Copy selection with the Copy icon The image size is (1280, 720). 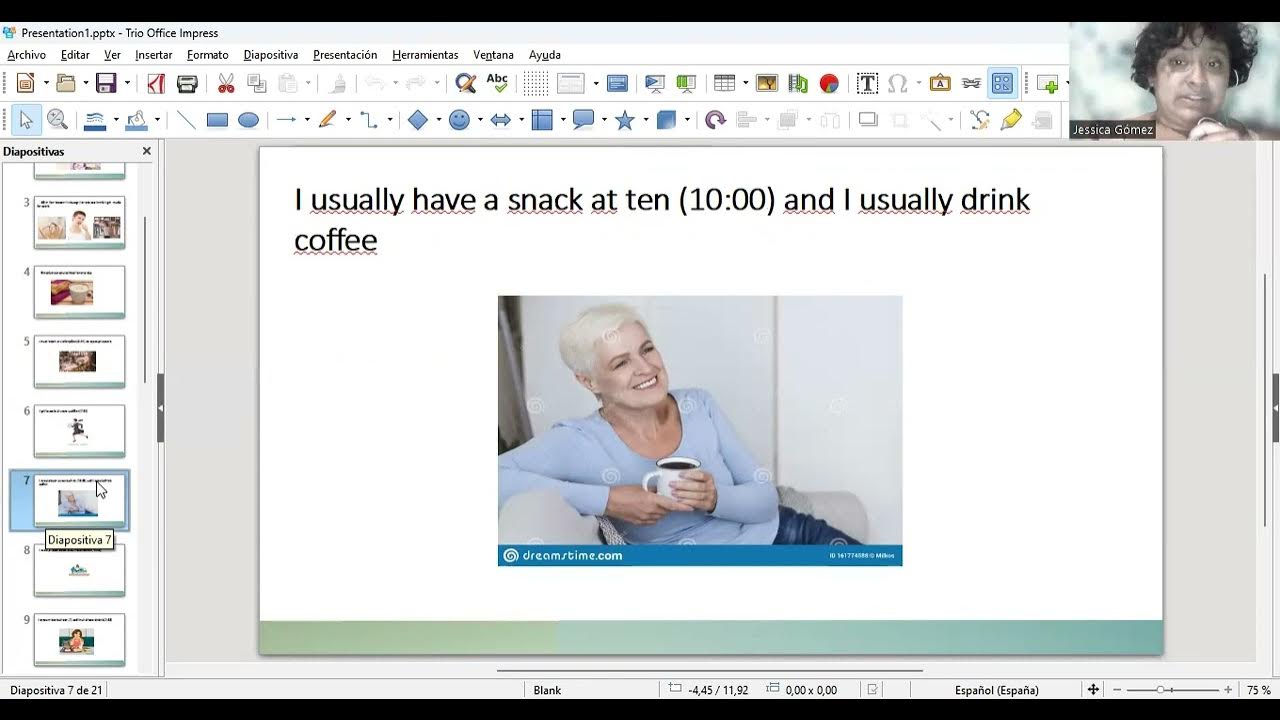click(257, 84)
